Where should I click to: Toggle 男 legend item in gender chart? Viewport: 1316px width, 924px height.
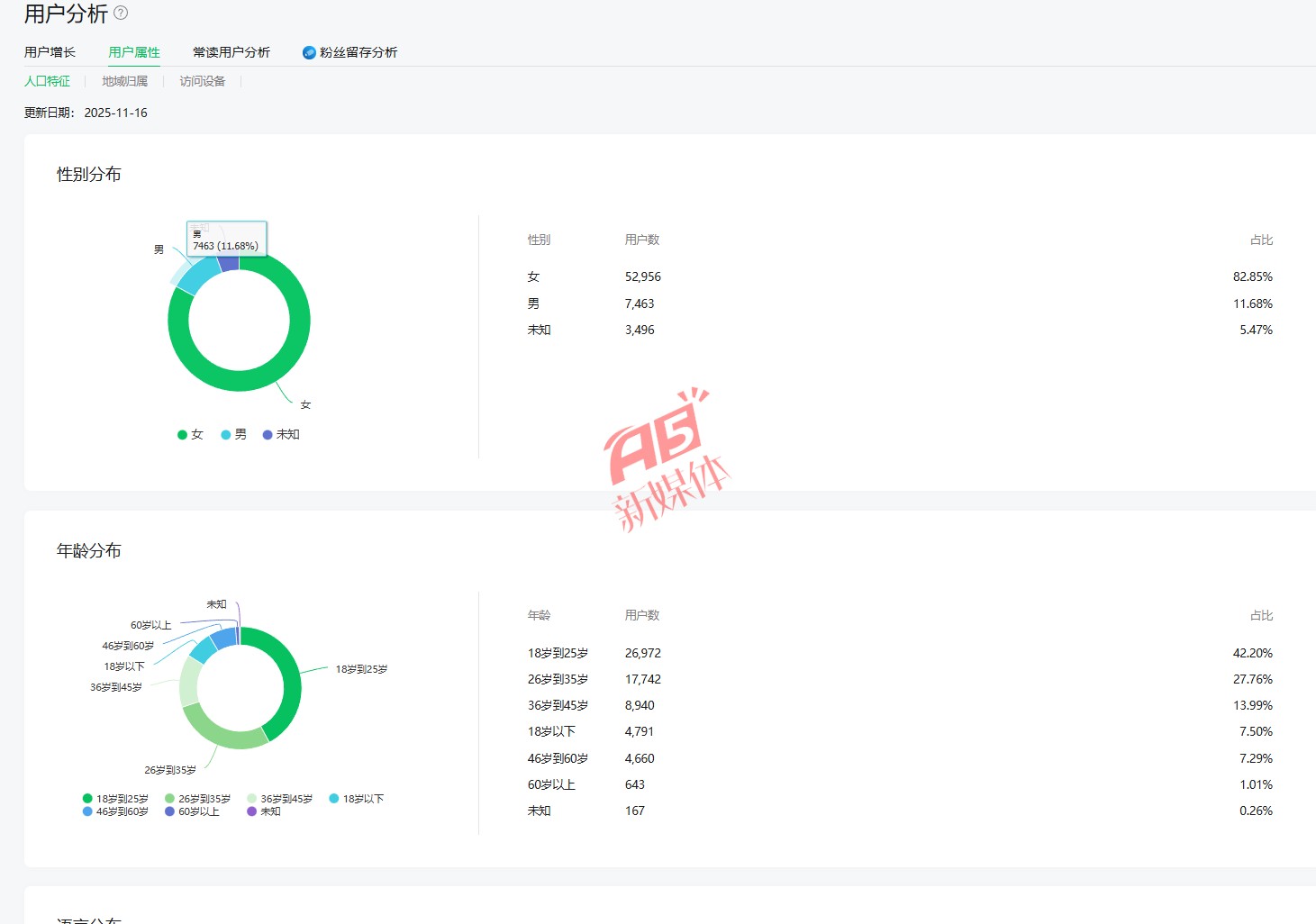(x=233, y=434)
